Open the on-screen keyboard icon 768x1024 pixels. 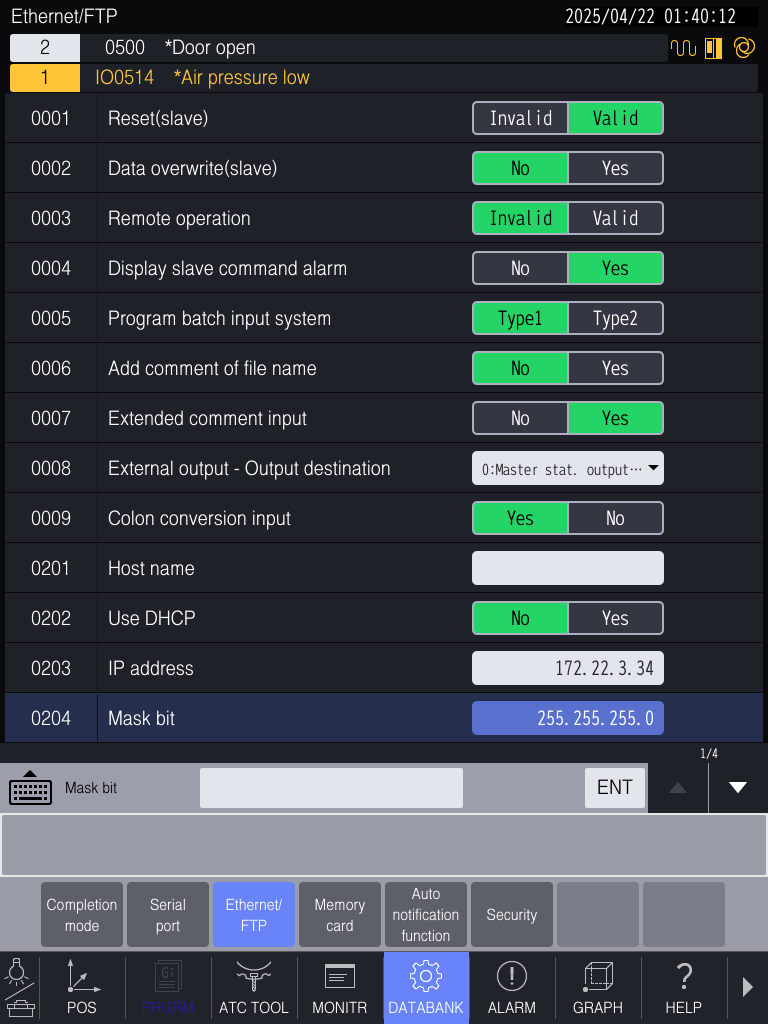(x=30, y=788)
